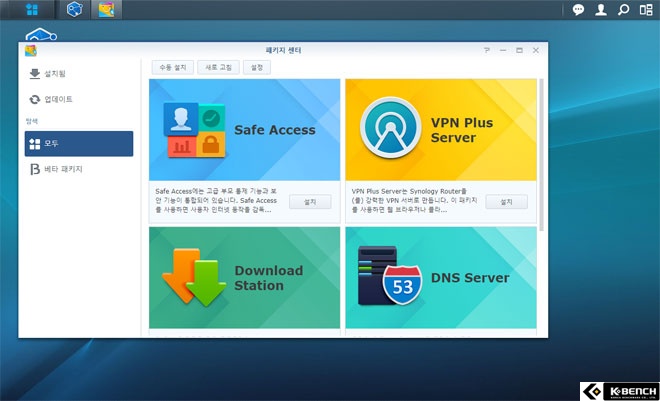Open the search magnifier icon
The image size is (660, 401).
623,10
